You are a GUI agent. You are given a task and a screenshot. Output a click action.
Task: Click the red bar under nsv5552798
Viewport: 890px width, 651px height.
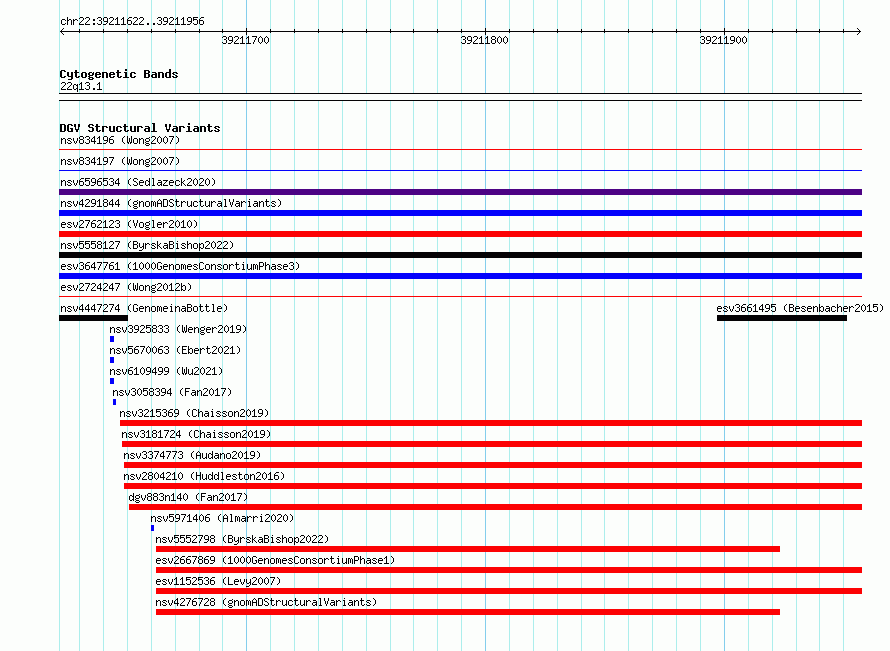point(468,549)
